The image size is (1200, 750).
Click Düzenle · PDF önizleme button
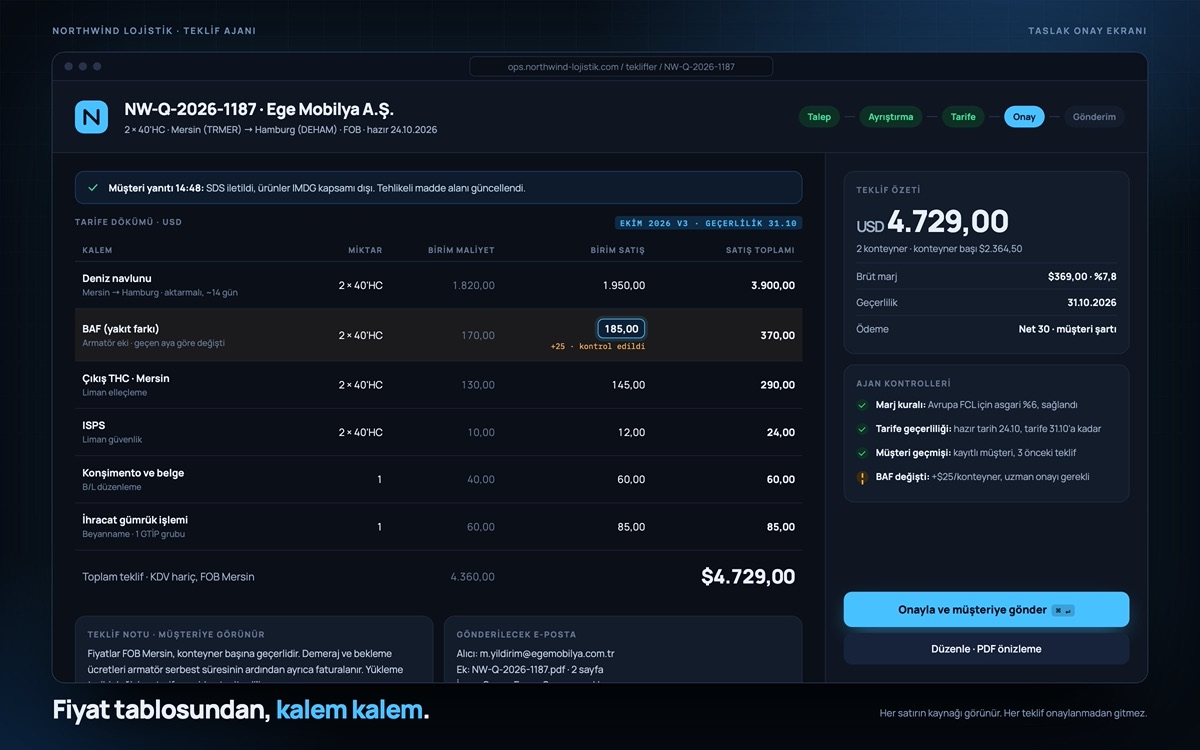point(986,649)
